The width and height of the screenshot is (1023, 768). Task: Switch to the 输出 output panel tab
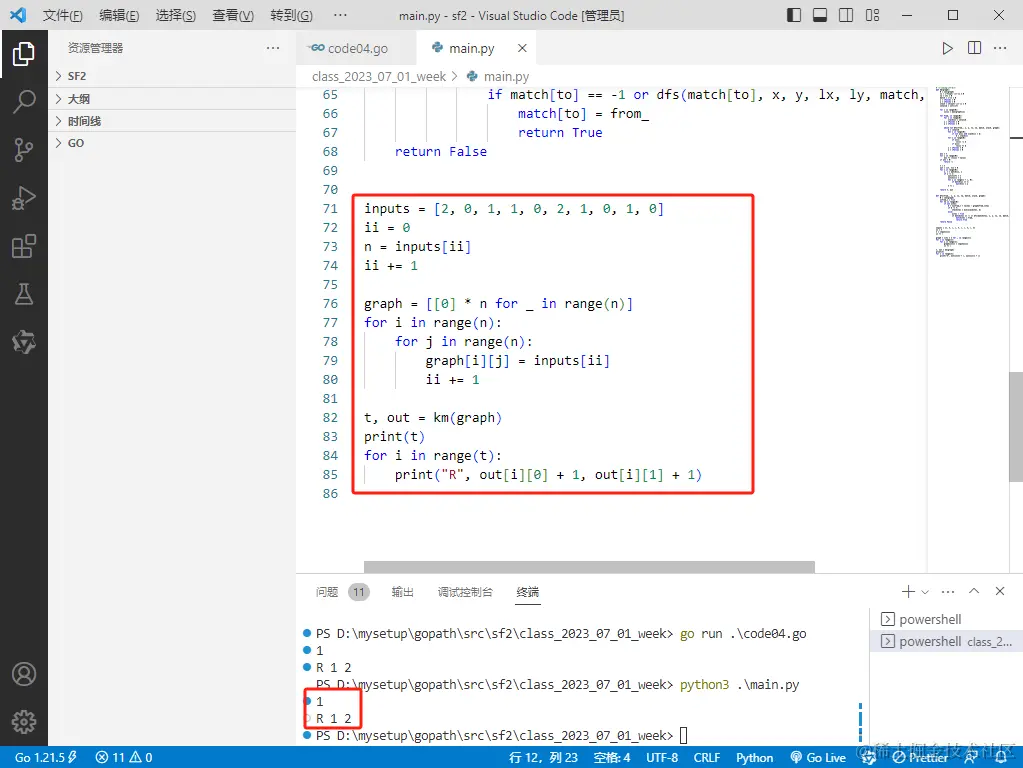coord(403,592)
